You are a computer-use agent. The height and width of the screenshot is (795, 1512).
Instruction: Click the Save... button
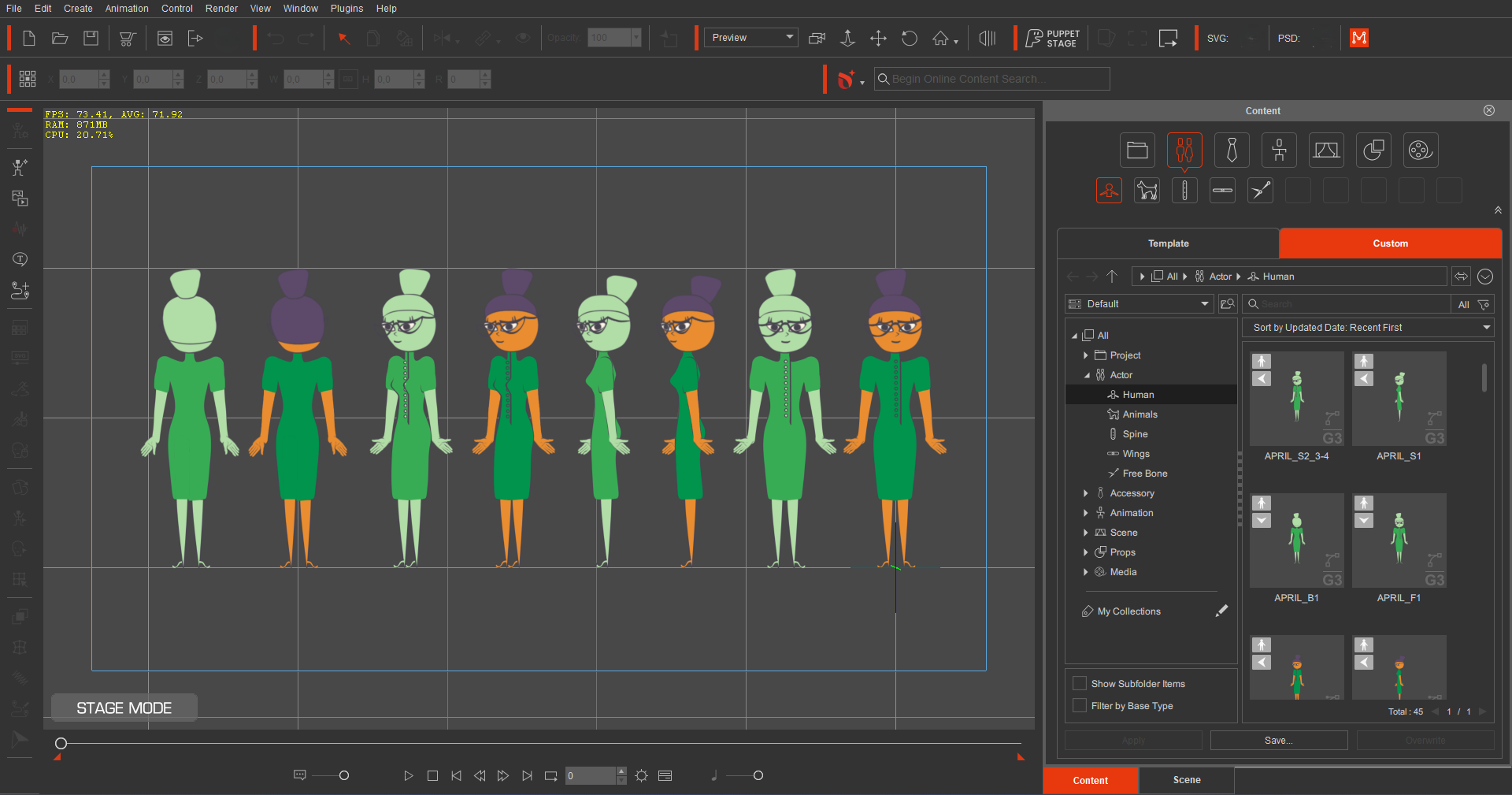(x=1278, y=741)
